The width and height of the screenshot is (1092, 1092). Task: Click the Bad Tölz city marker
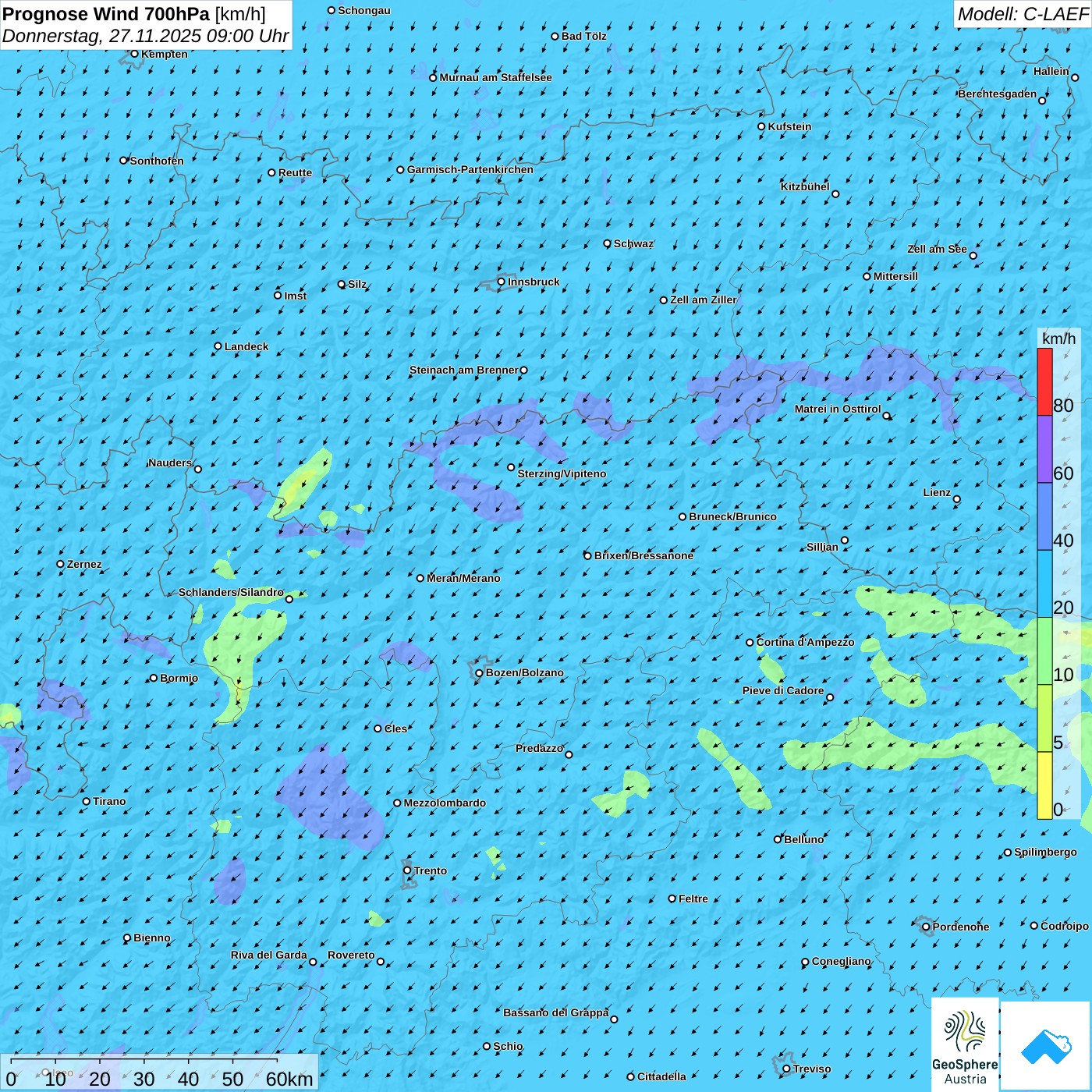tap(555, 36)
